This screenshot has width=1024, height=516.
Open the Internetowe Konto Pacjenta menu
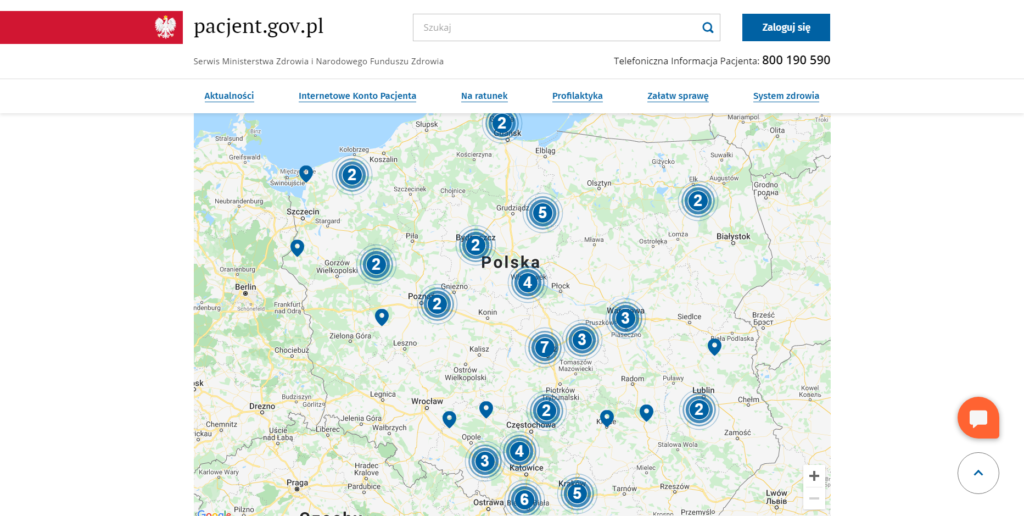357,96
